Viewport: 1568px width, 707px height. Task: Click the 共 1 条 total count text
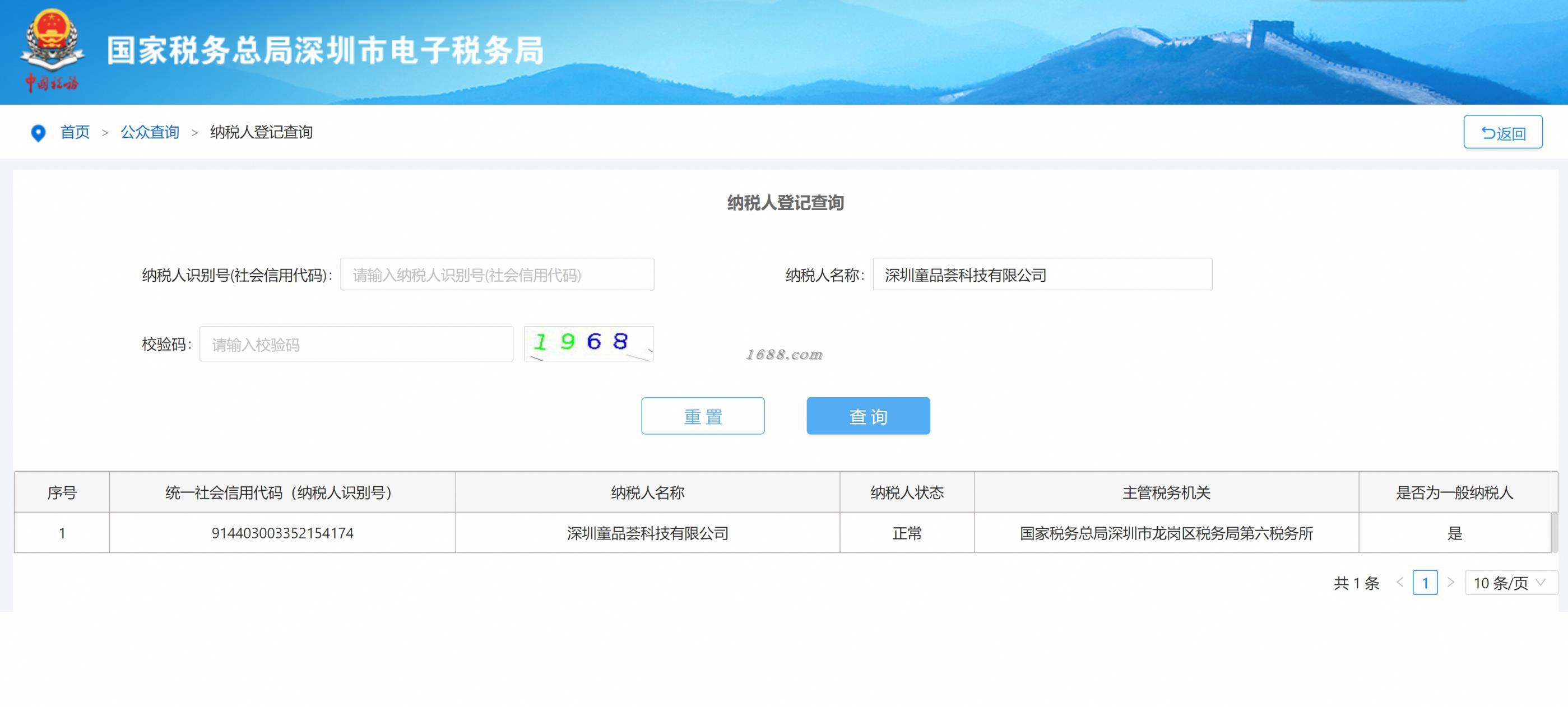(1356, 583)
